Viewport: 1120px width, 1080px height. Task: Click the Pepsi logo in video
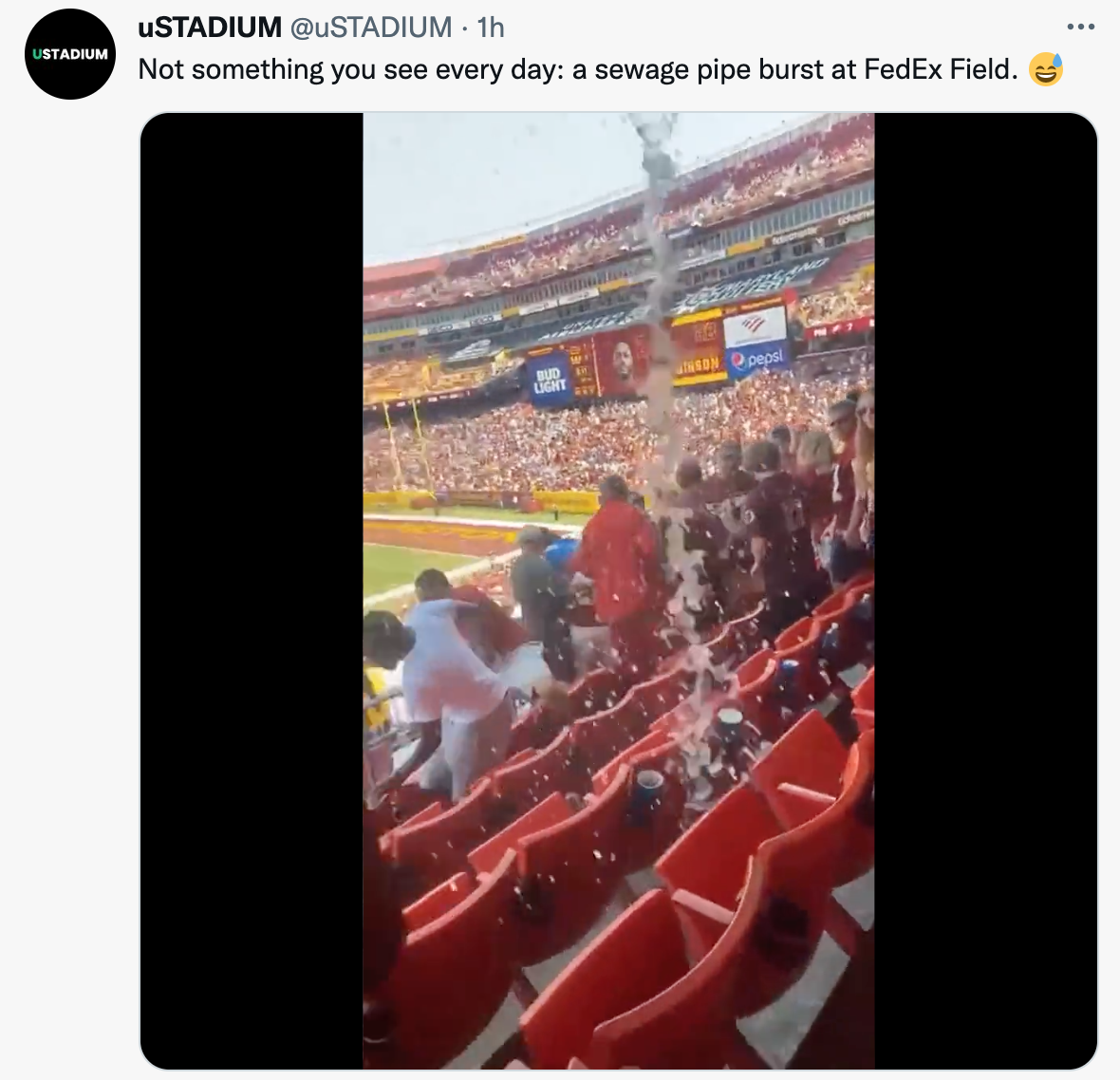click(x=757, y=359)
